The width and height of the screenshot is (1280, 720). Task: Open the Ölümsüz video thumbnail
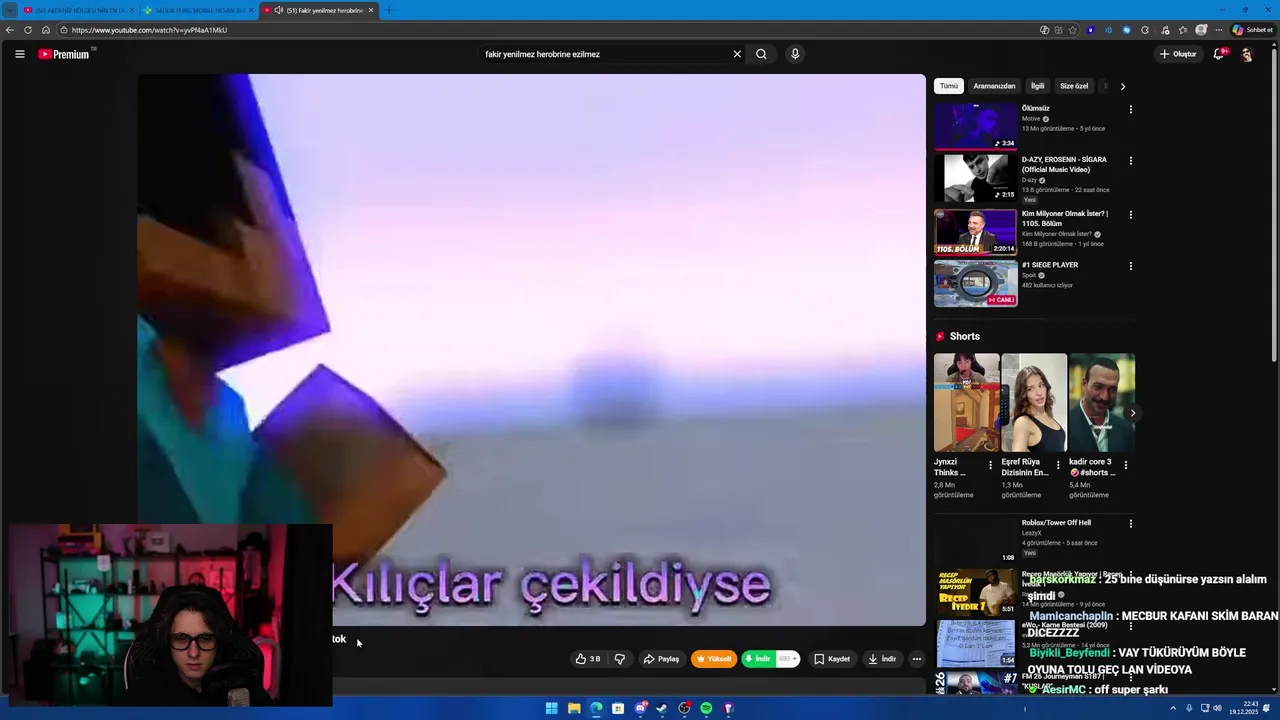click(x=975, y=126)
